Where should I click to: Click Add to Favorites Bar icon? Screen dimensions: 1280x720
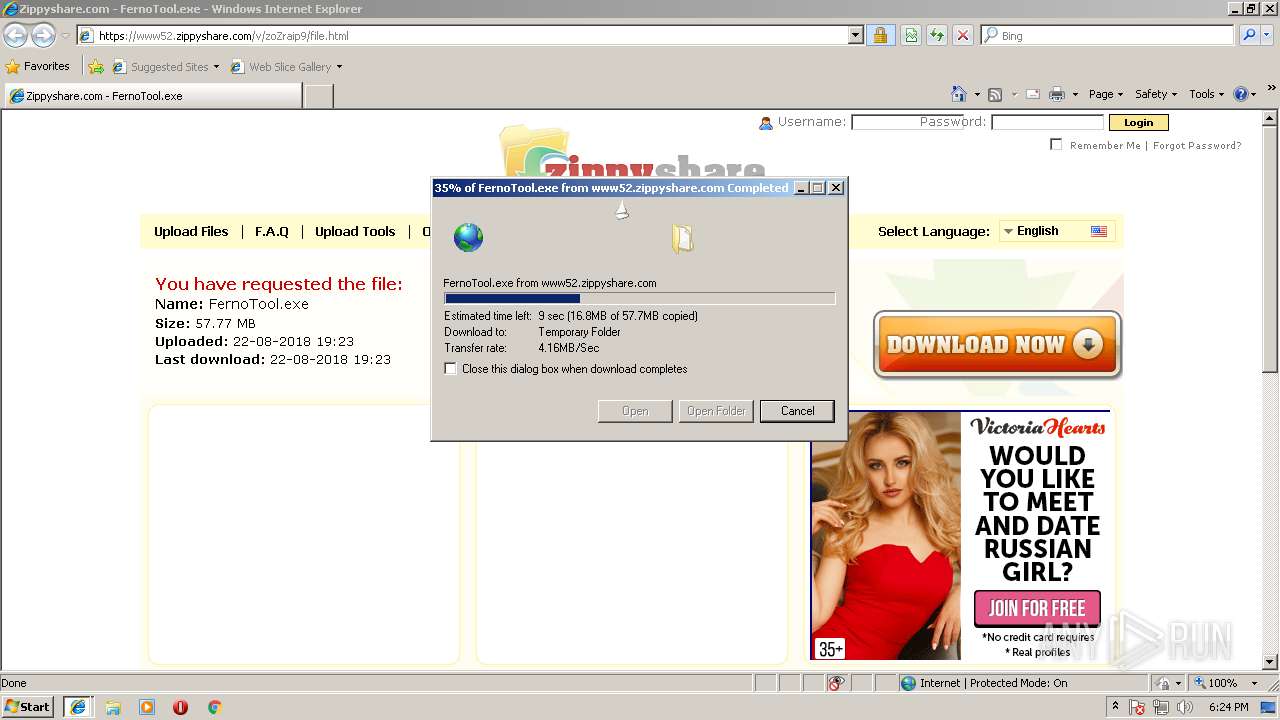pyautogui.click(x=96, y=67)
